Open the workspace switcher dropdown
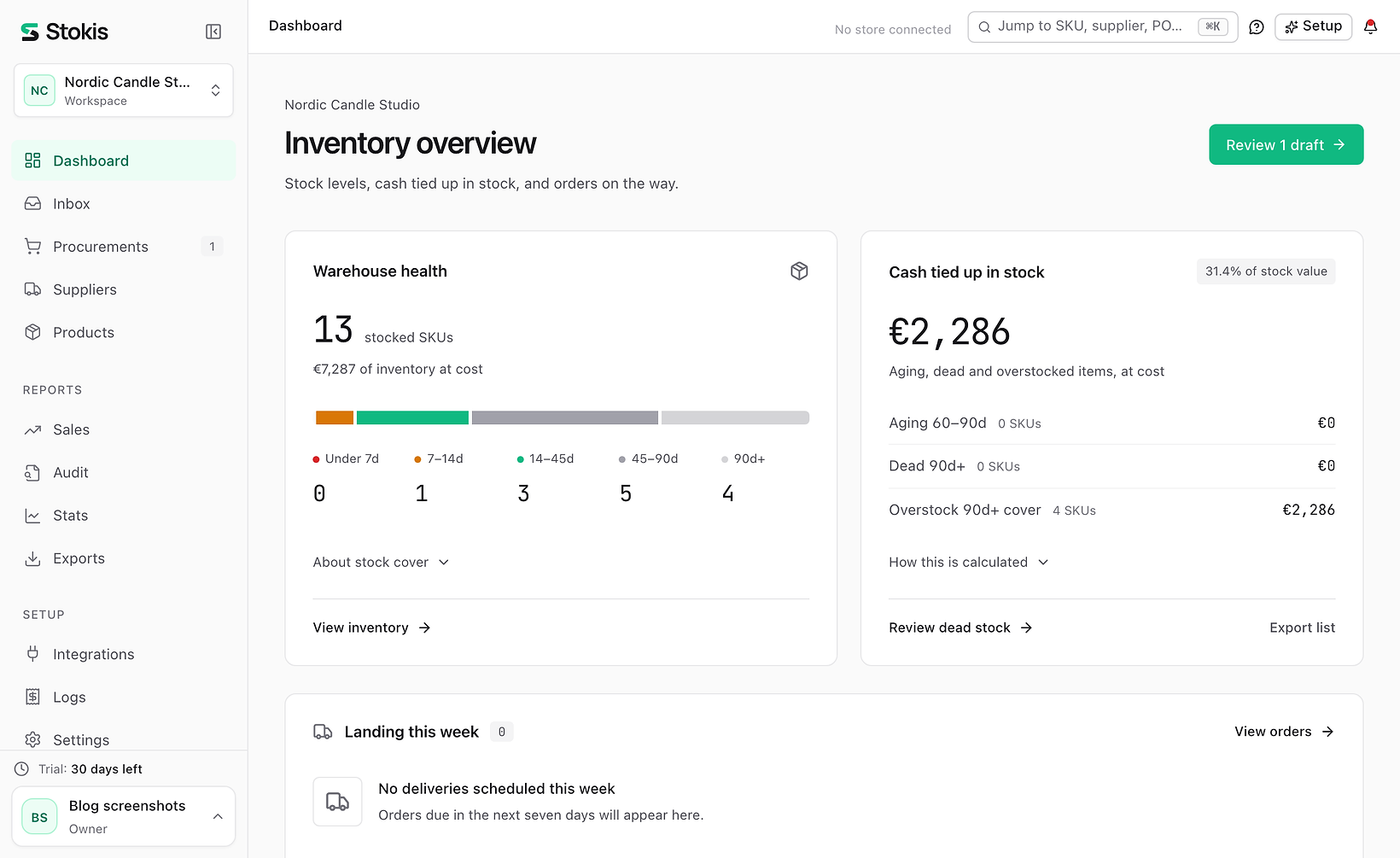This screenshot has height=858, width=1400. [124, 90]
